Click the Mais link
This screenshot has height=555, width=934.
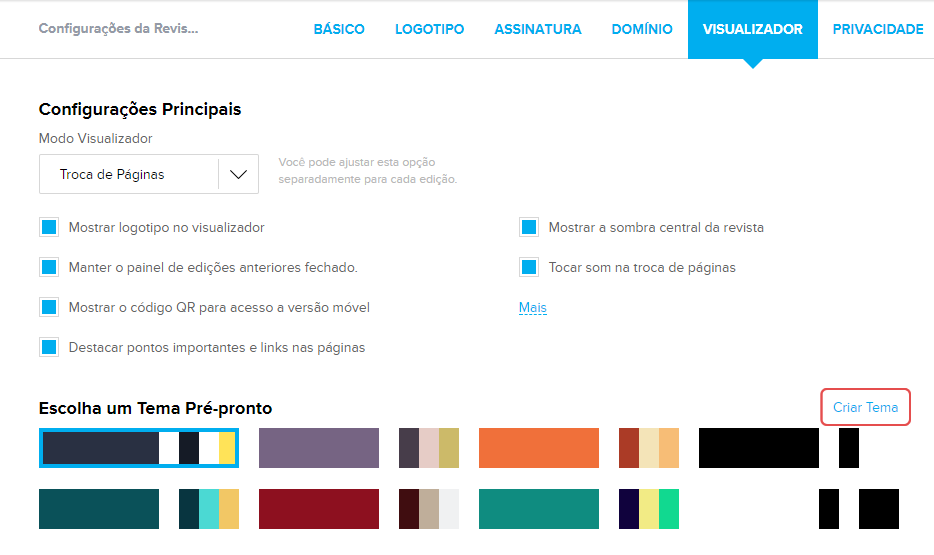pos(532,308)
